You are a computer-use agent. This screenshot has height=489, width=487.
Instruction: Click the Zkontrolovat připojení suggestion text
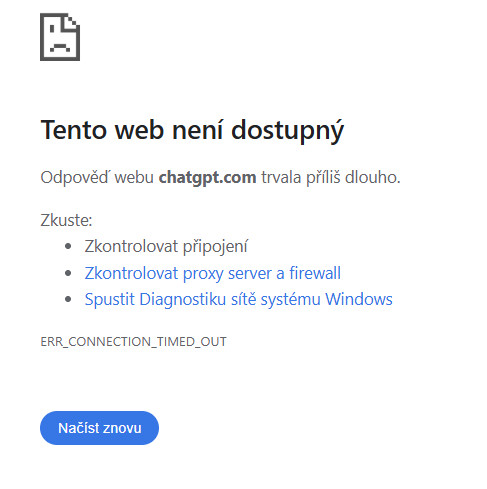pos(166,247)
